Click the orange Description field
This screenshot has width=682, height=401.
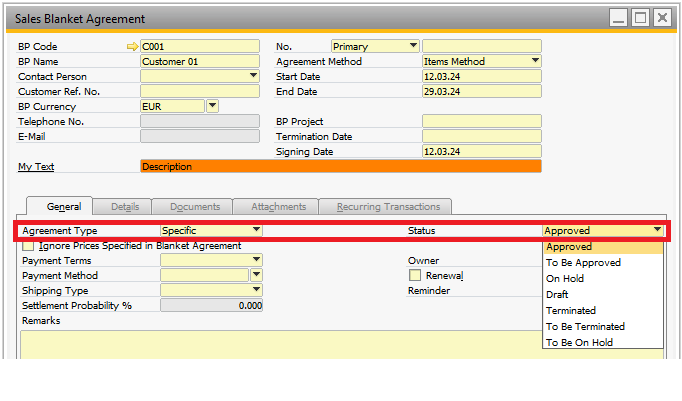point(340,167)
